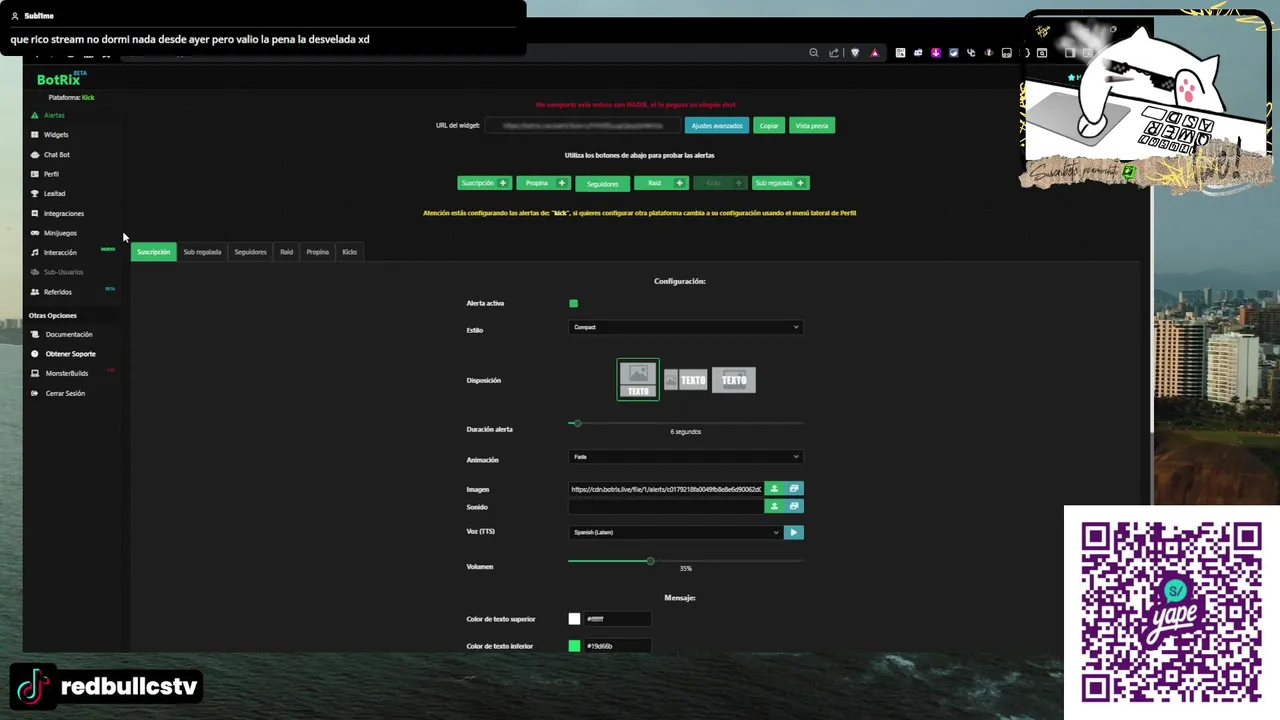Select the image-beside-text Disposición layout
This screenshot has height=720, width=1280.
click(686, 380)
